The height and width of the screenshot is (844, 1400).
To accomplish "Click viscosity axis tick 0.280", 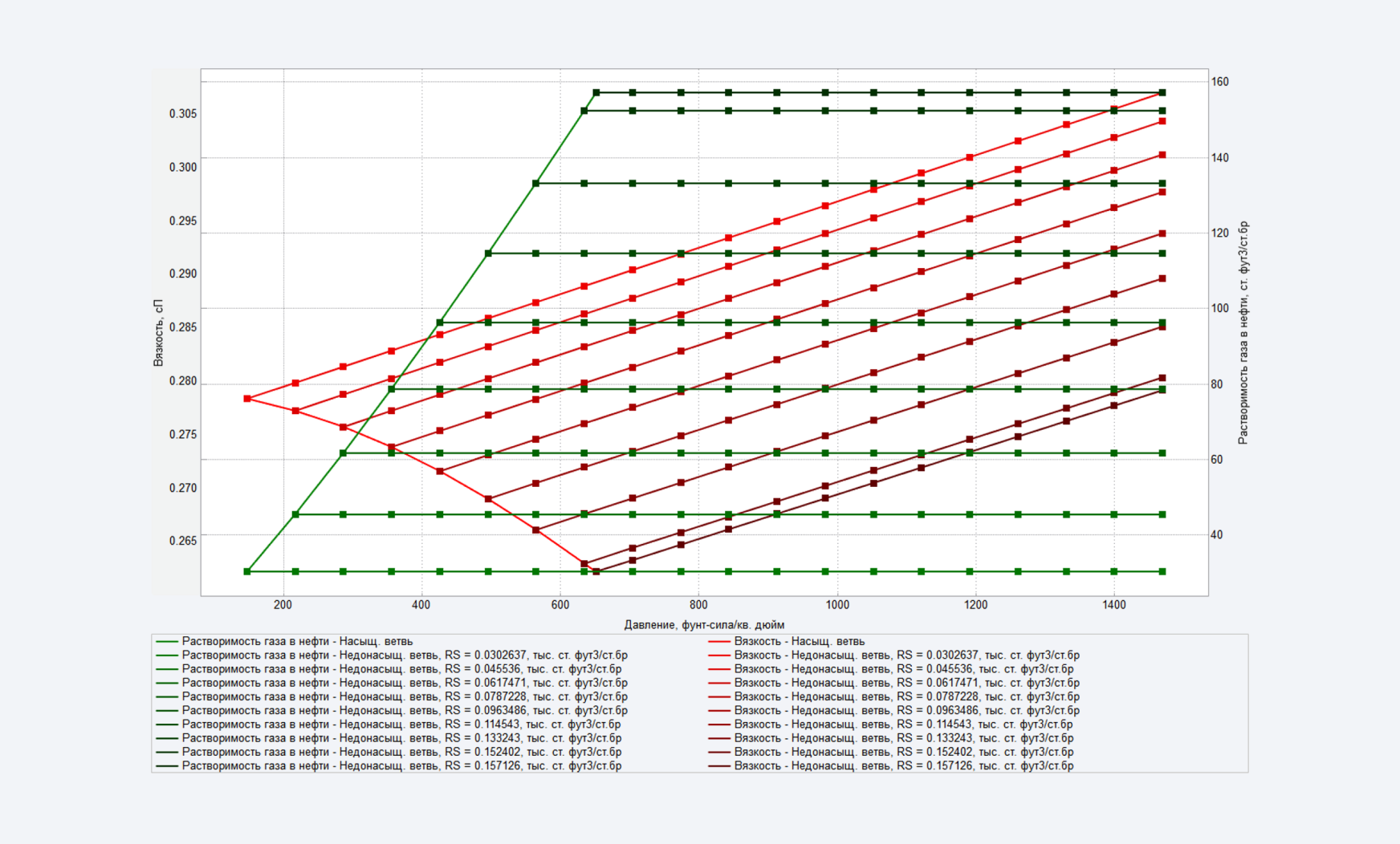I will pyautogui.click(x=182, y=380).
